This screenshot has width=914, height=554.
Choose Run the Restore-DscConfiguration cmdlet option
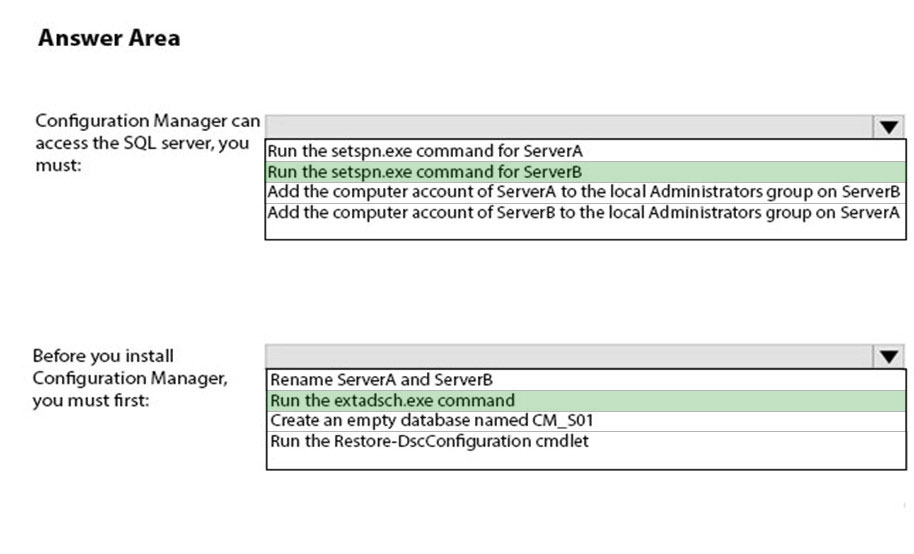point(586,441)
